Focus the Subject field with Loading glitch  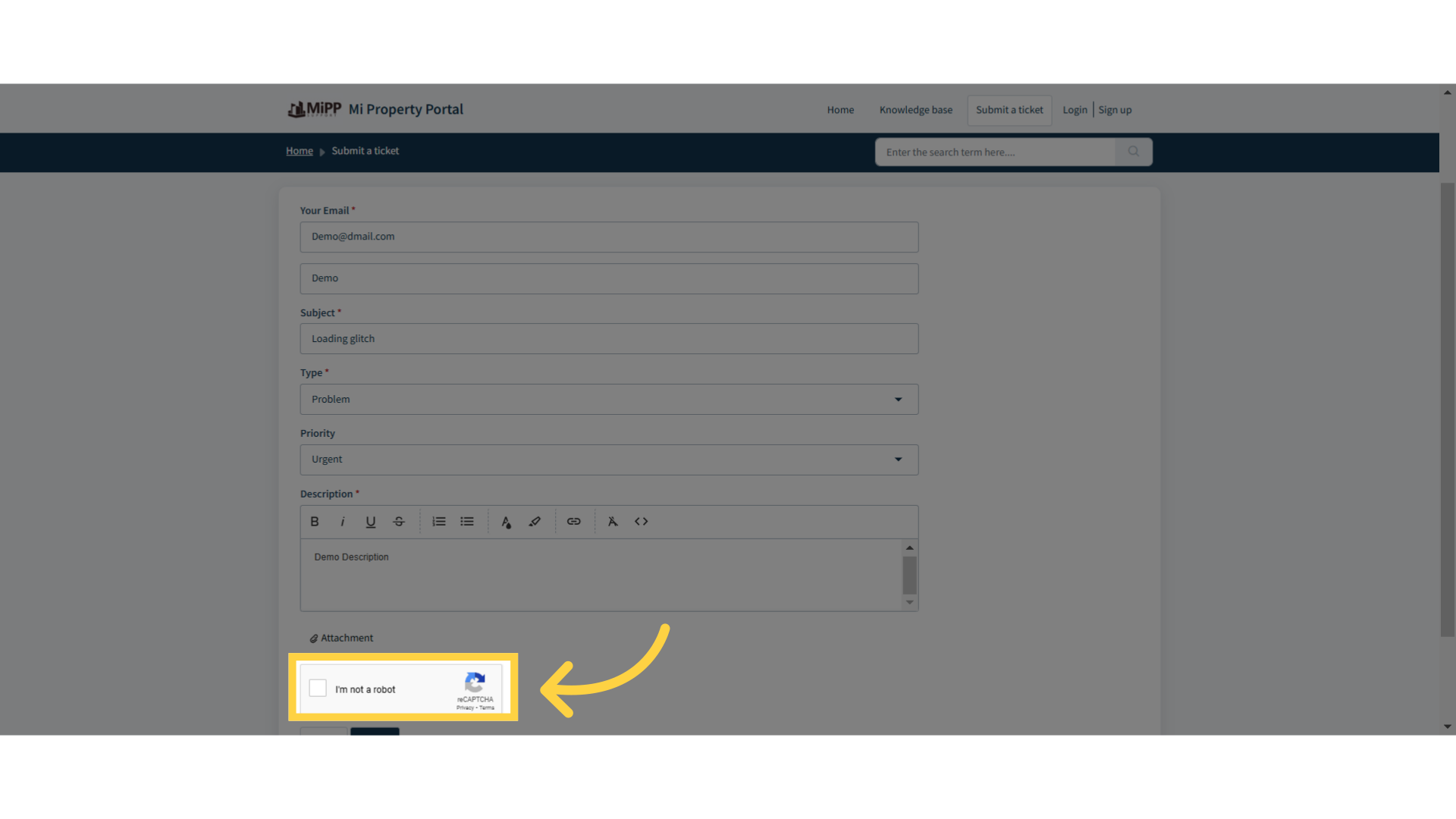[609, 339]
